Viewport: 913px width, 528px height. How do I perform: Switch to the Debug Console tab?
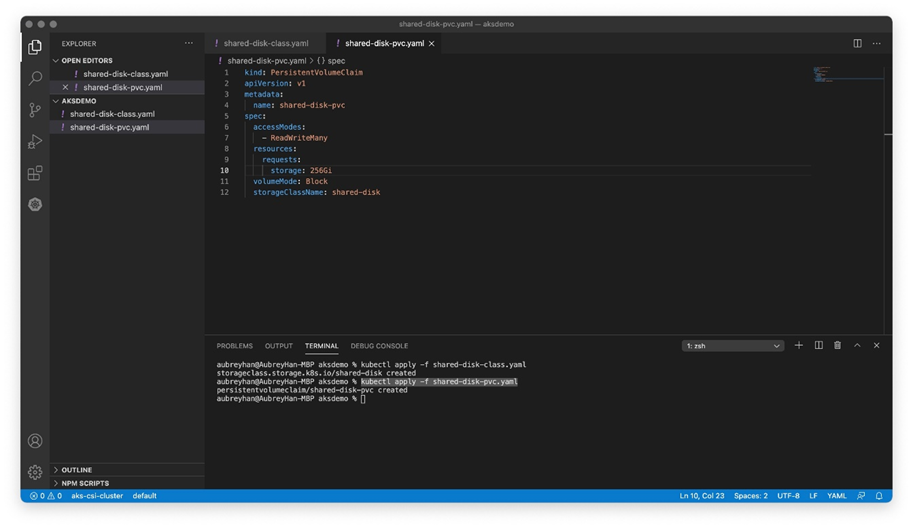379,346
